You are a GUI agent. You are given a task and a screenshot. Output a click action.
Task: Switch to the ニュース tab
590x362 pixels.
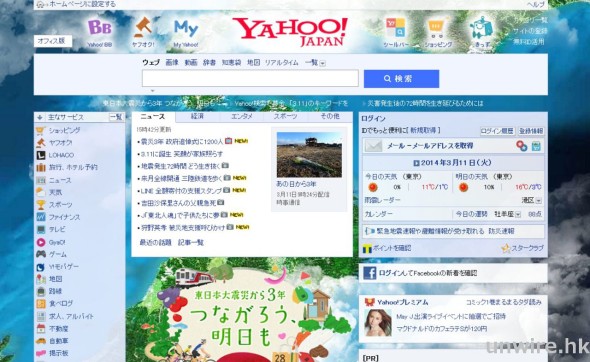153,117
